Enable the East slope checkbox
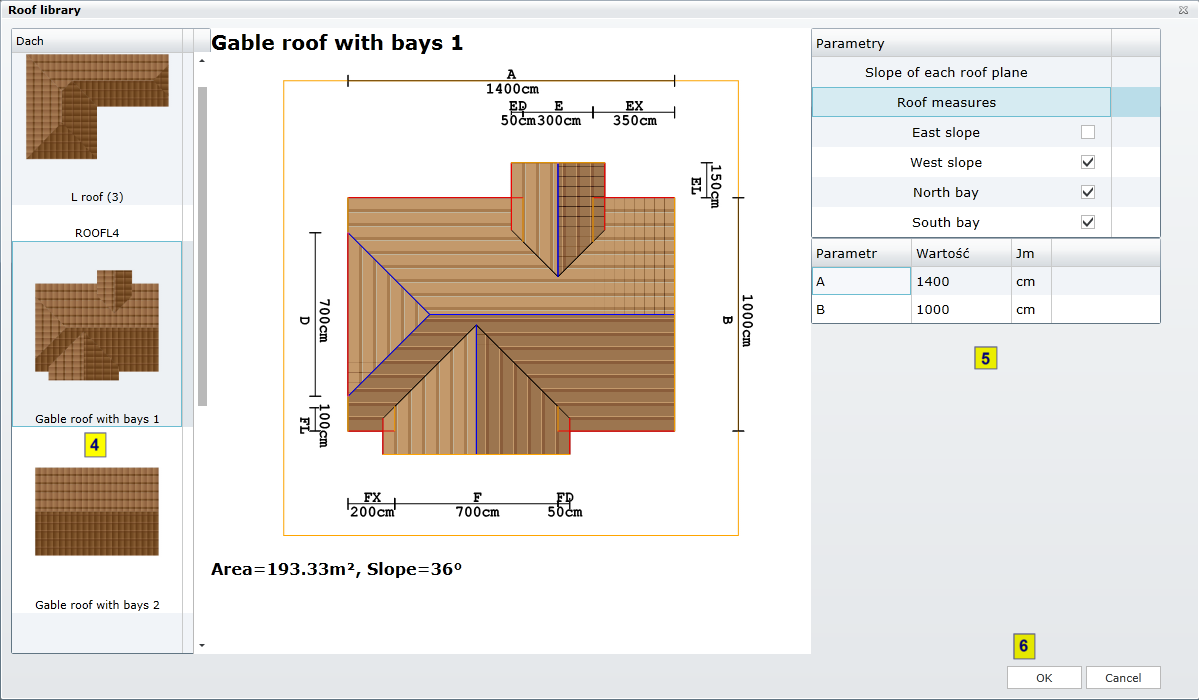This screenshot has height=700, width=1199. pyautogui.click(x=1088, y=132)
